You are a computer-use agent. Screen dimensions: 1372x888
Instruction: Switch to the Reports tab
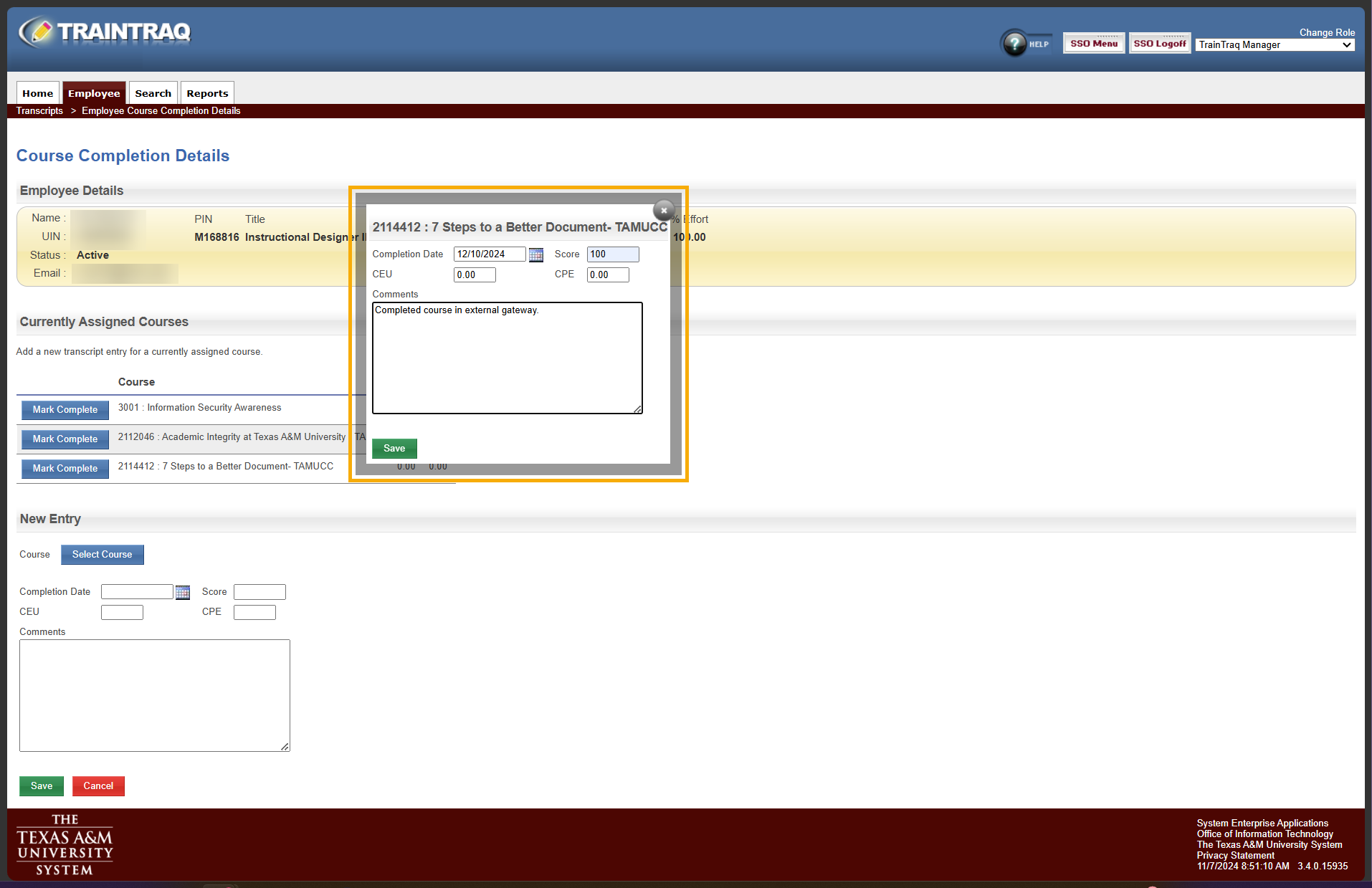click(206, 92)
